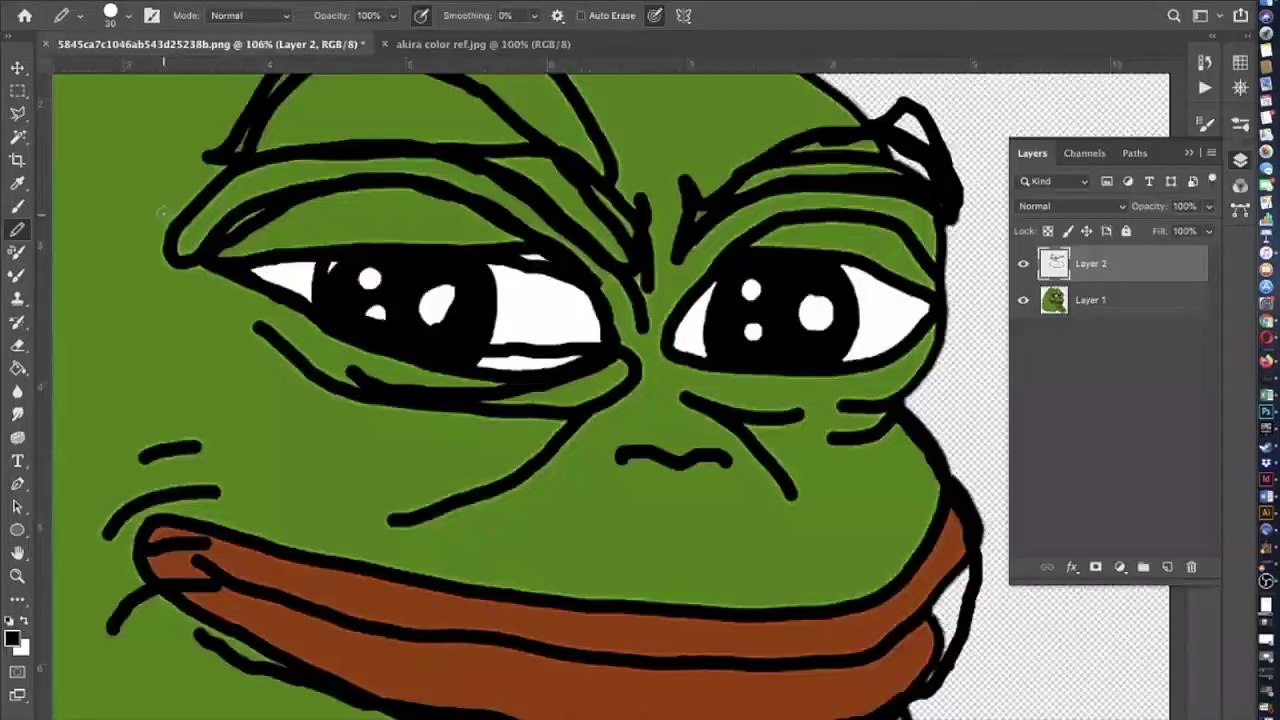Toggle lock all for the layer
This screenshot has height=720, width=1280.
[x=1126, y=231]
